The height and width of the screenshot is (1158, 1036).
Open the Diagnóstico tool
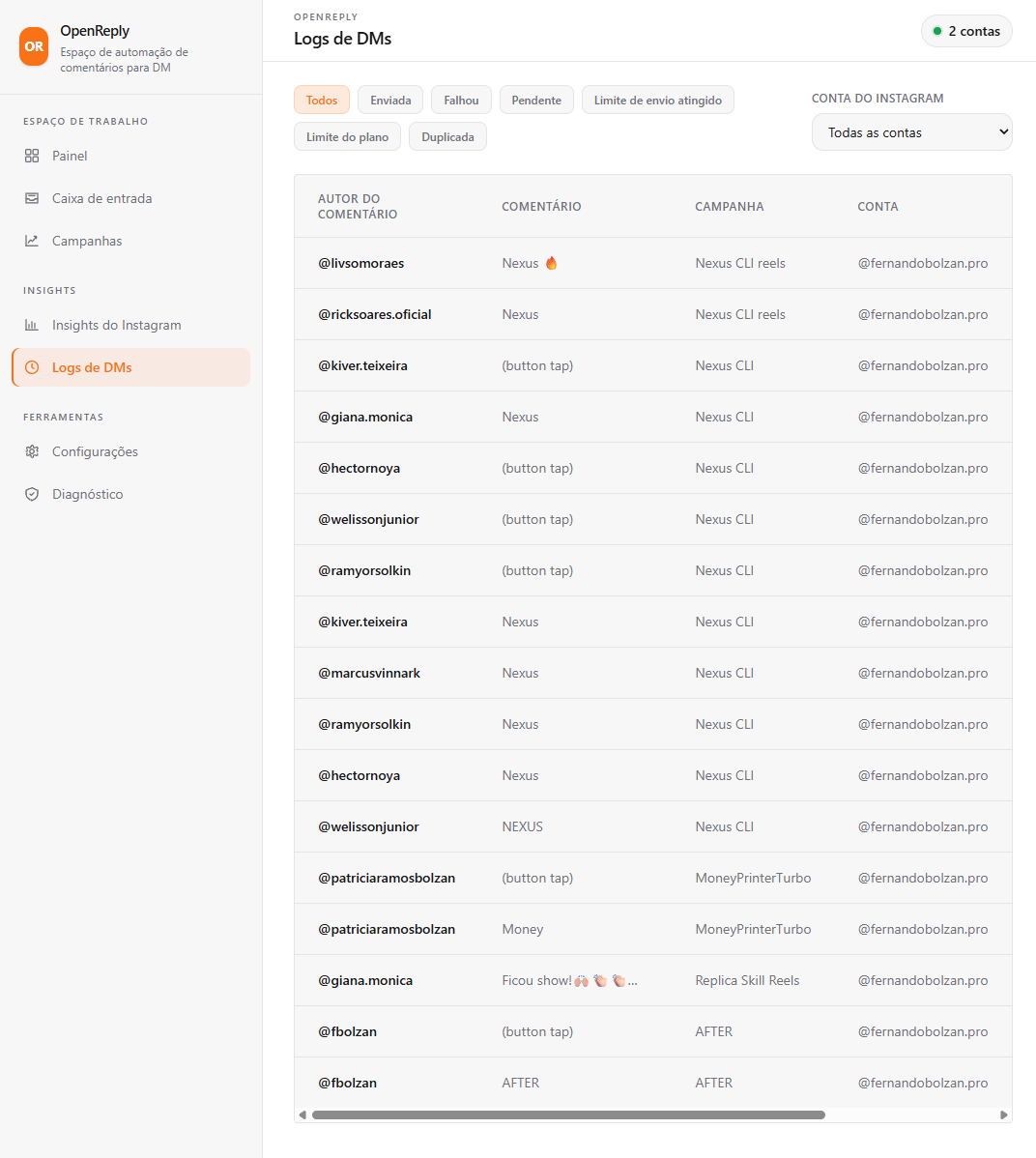point(130,494)
